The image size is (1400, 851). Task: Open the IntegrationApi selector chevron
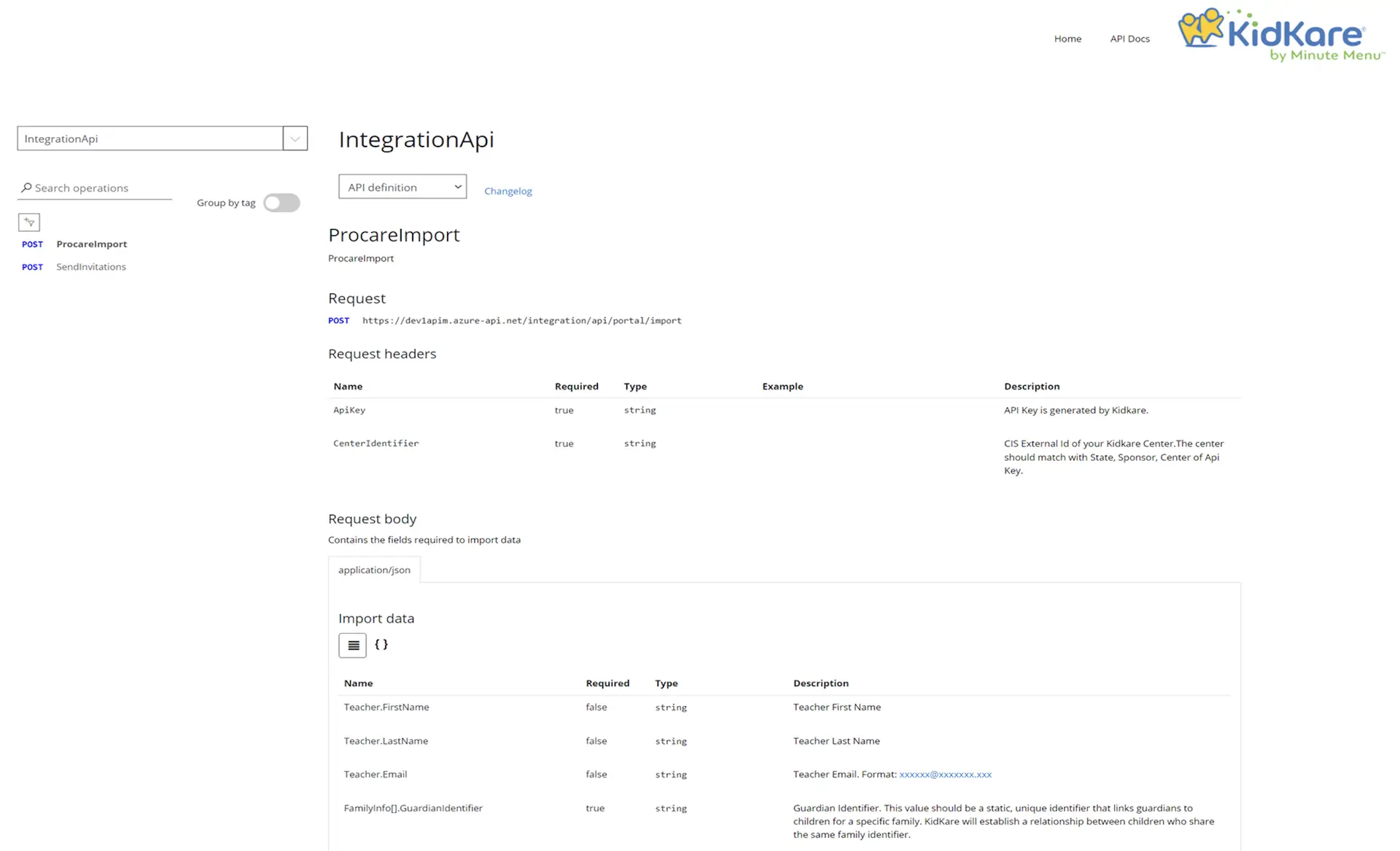[295, 139]
